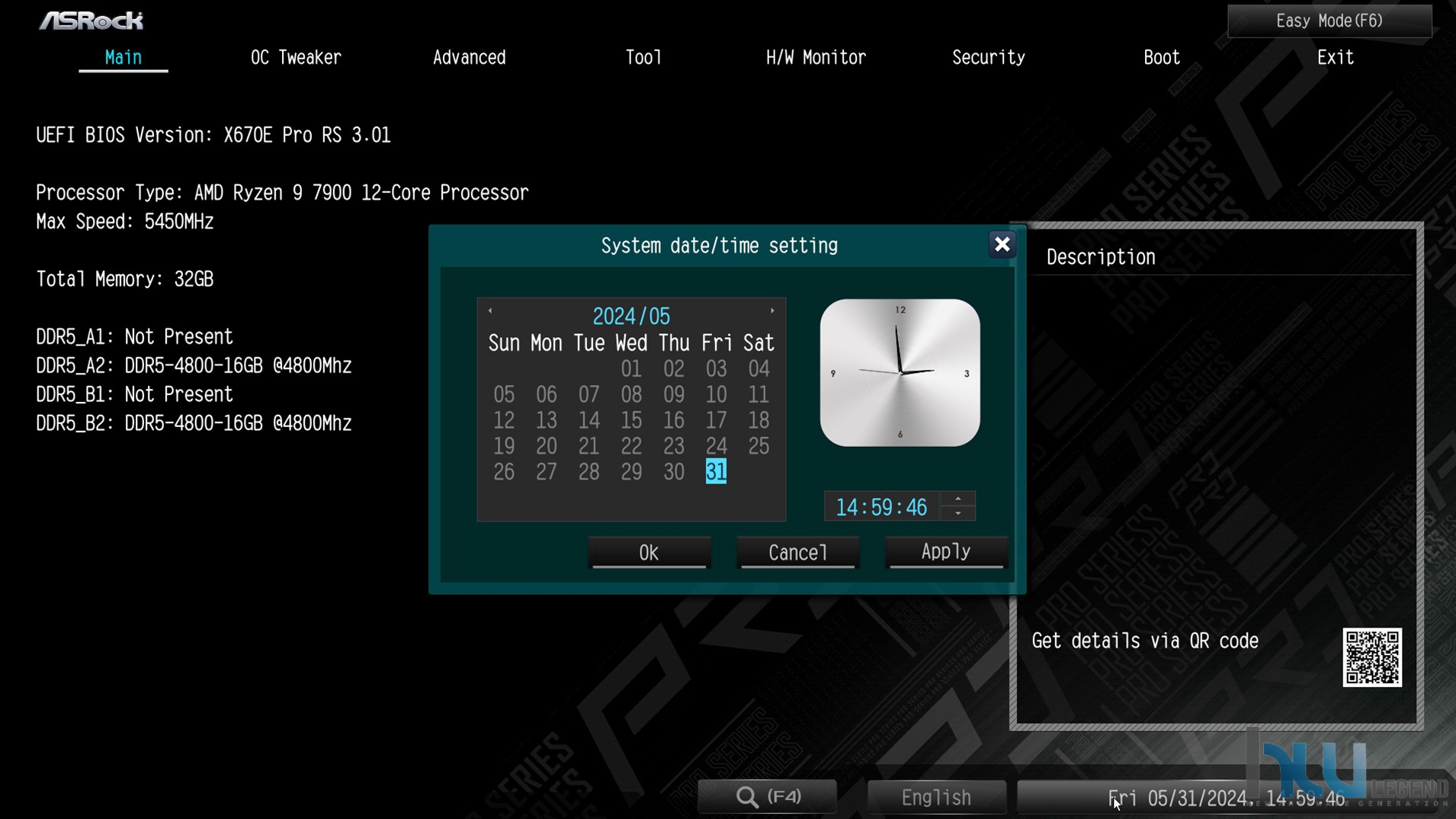Confirm with the Ok button
The width and height of the screenshot is (1456, 819).
[649, 552]
